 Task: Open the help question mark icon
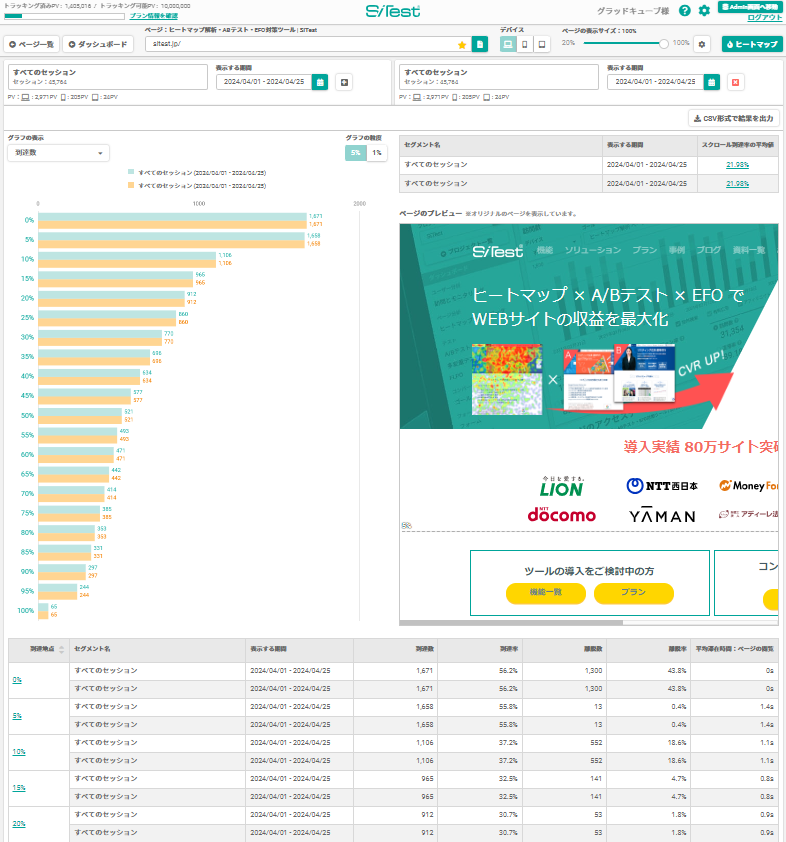pyautogui.click(x=685, y=11)
